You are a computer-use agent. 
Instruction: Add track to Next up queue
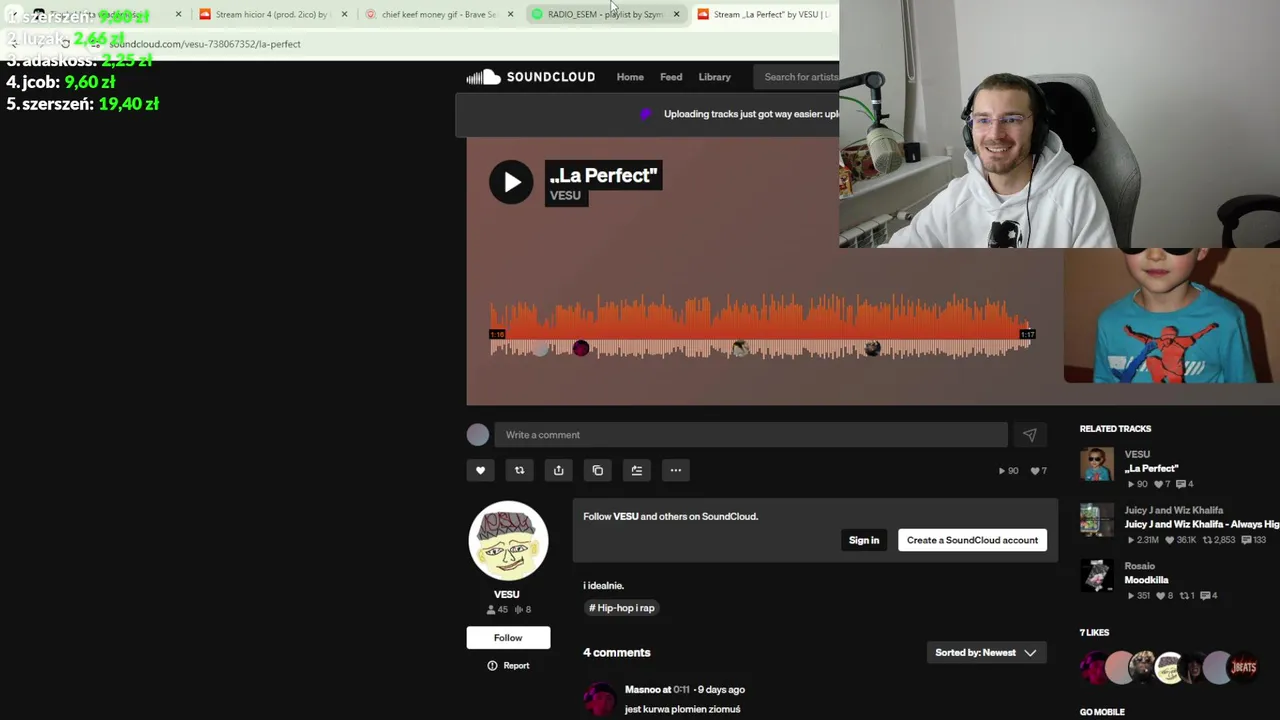click(637, 470)
